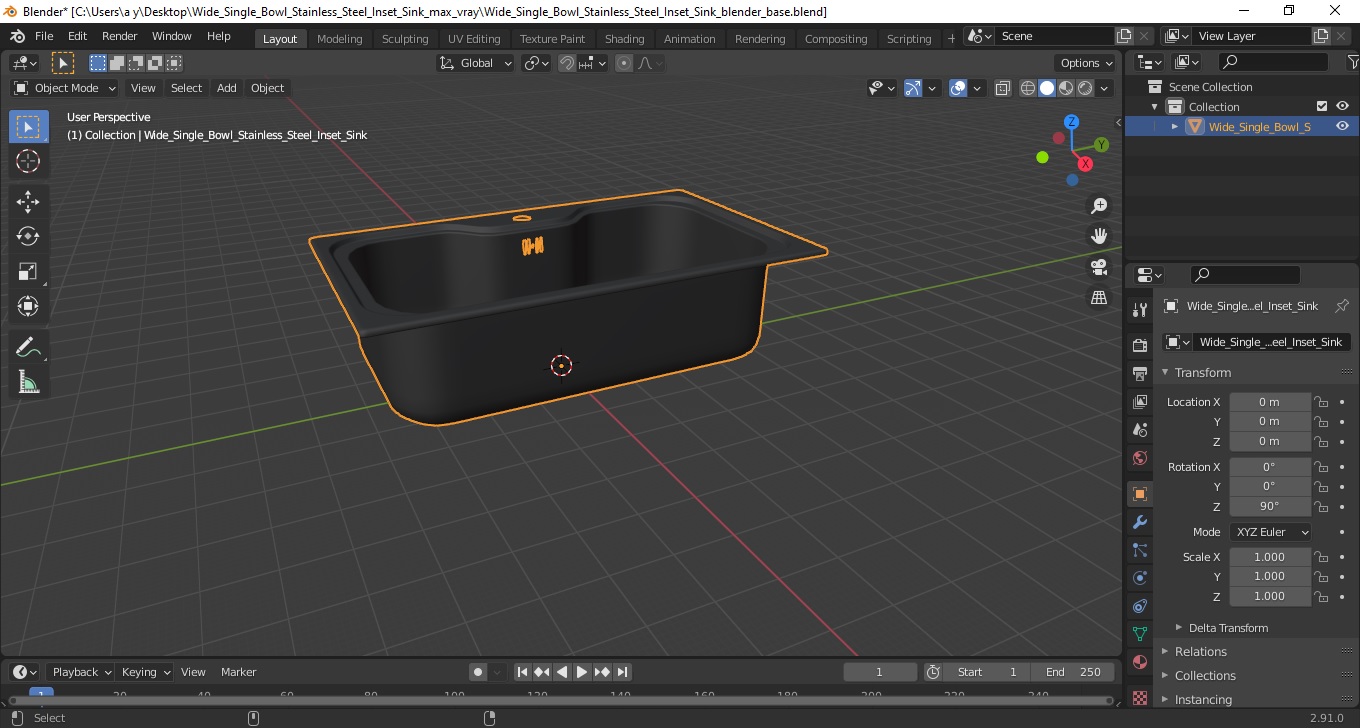Click the Rotation Z 90° field
This screenshot has width=1360, height=728.
pyautogui.click(x=1270, y=506)
